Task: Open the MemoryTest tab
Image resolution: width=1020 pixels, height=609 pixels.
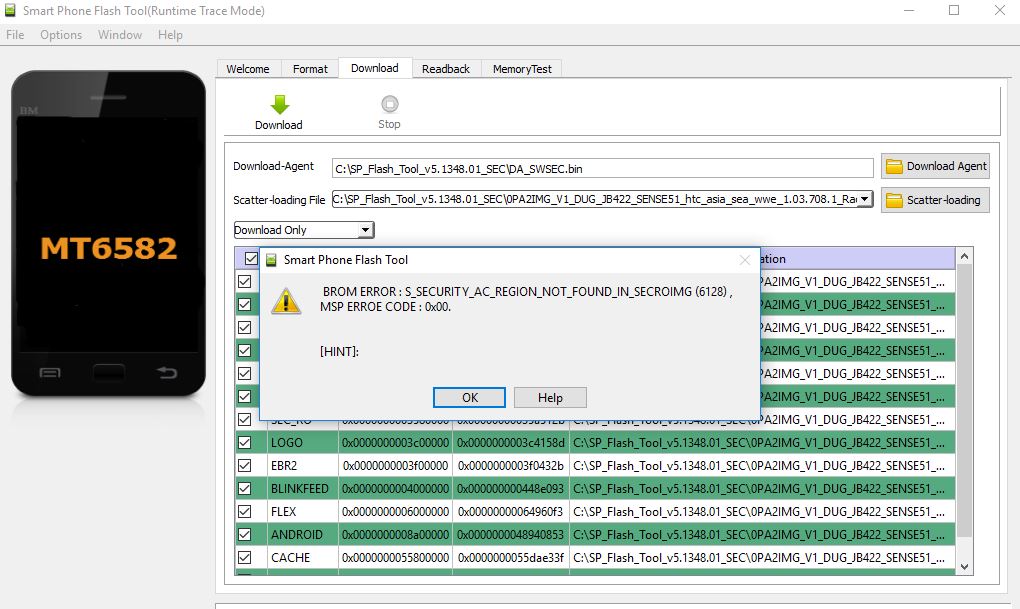Action: coord(522,69)
